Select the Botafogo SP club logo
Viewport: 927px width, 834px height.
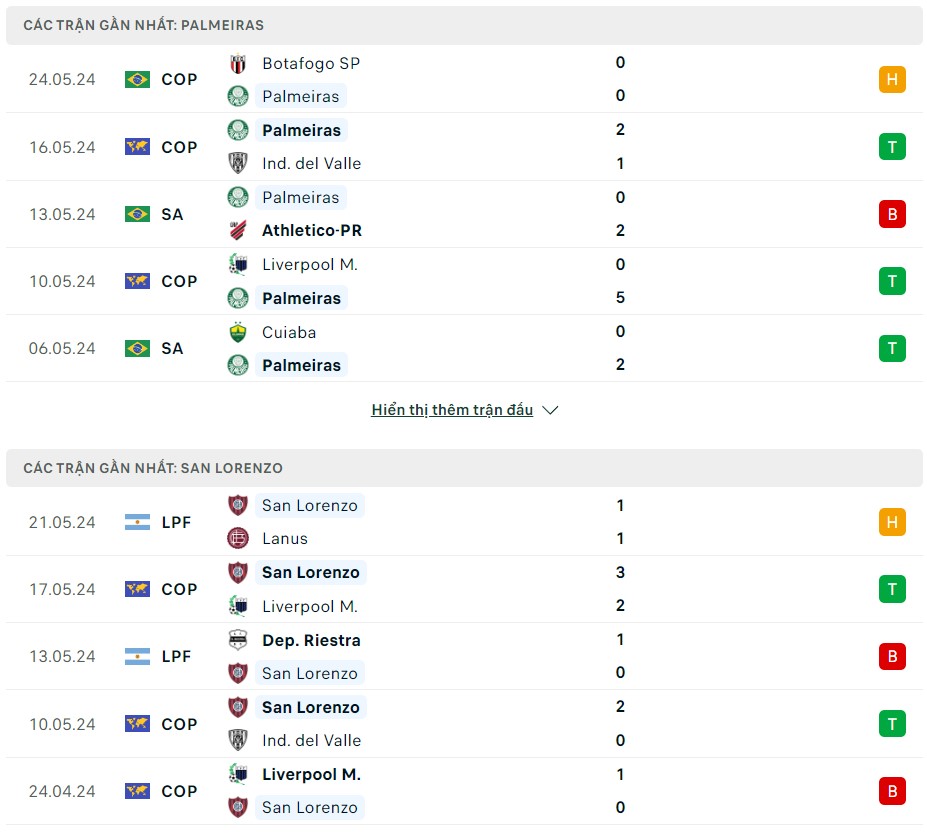point(238,63)
